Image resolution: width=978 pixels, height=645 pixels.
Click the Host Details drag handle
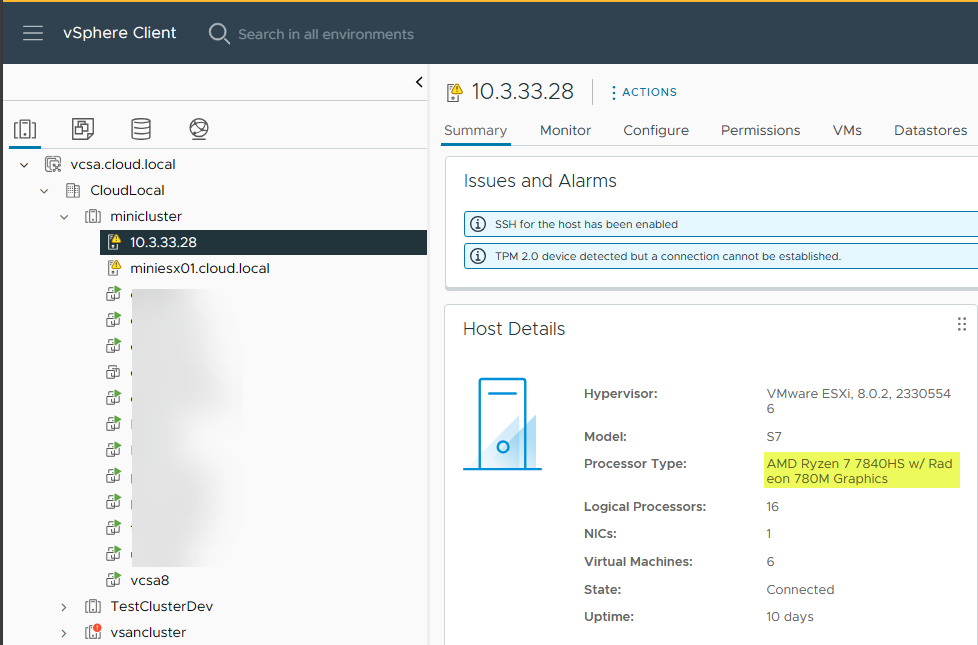962,324
